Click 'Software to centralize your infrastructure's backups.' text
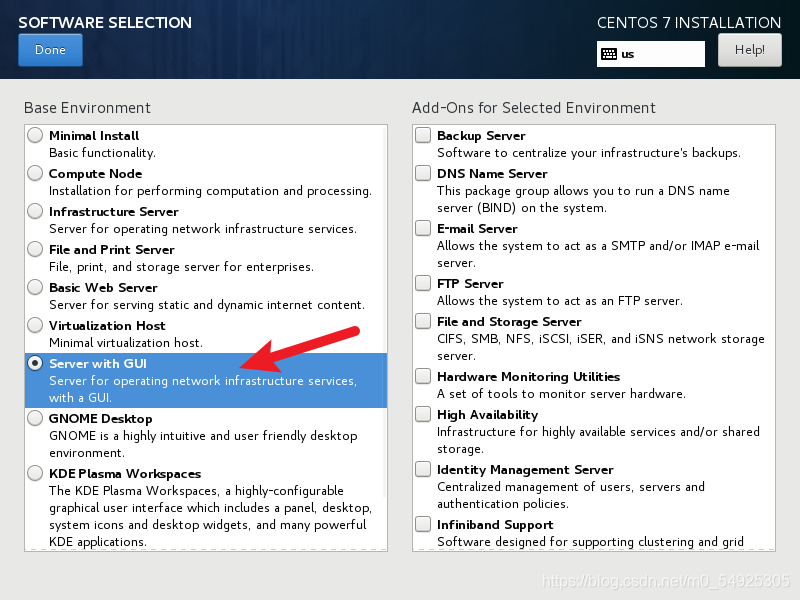Image resolution: width=800 pixels, height=600 pixels. click(x=589, y=153)
